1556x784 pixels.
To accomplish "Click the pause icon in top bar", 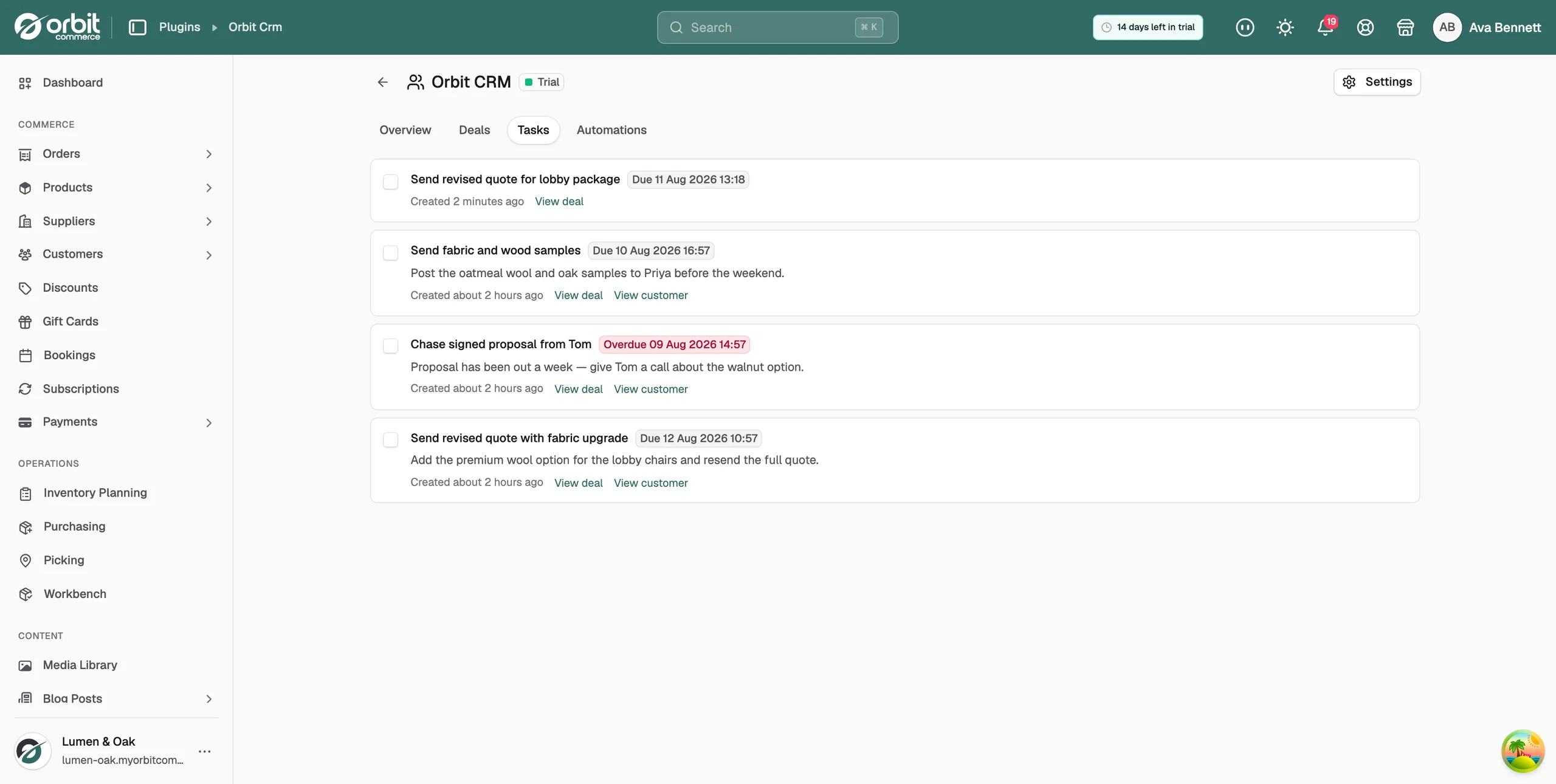I will (x=1245, y=27).
